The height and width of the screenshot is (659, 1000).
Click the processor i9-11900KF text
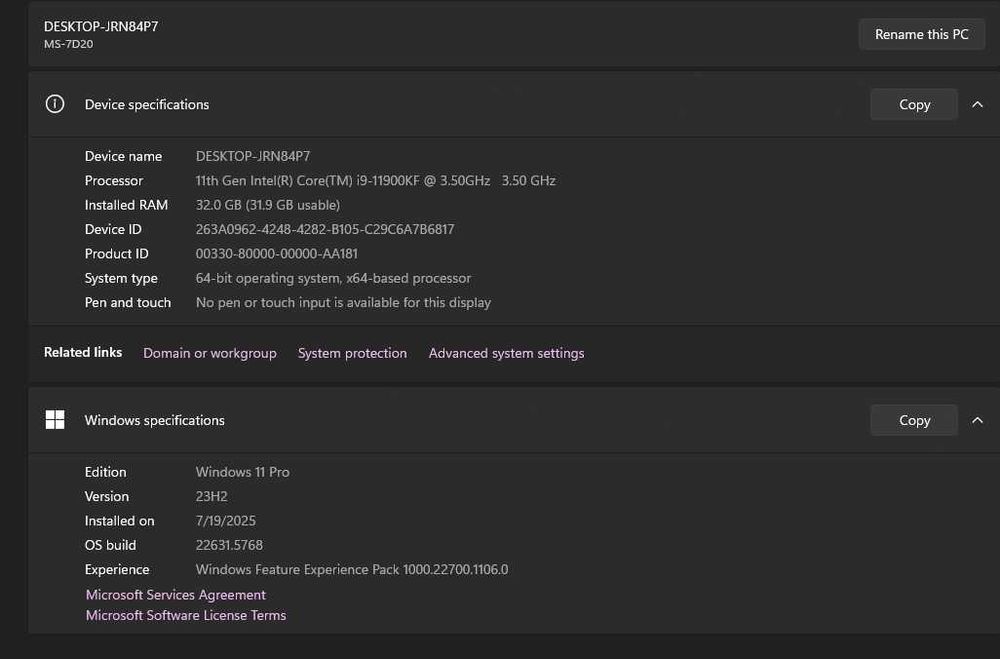375,181
